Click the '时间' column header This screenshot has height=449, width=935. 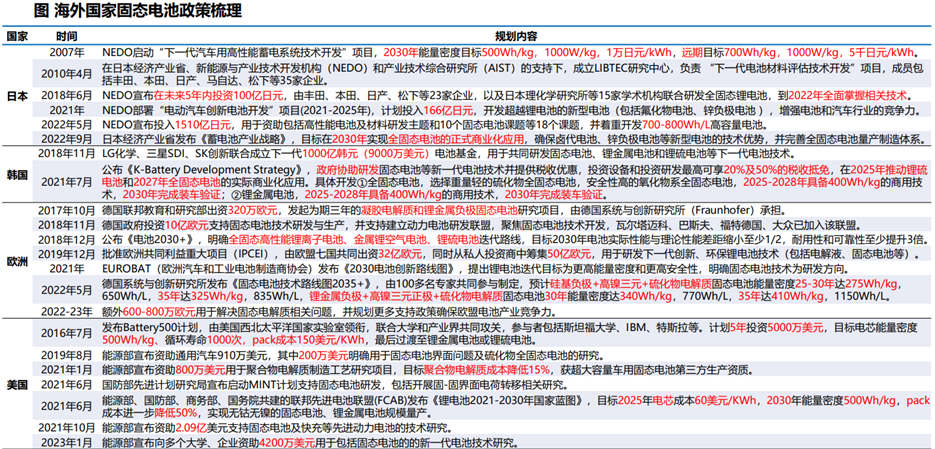67,35
